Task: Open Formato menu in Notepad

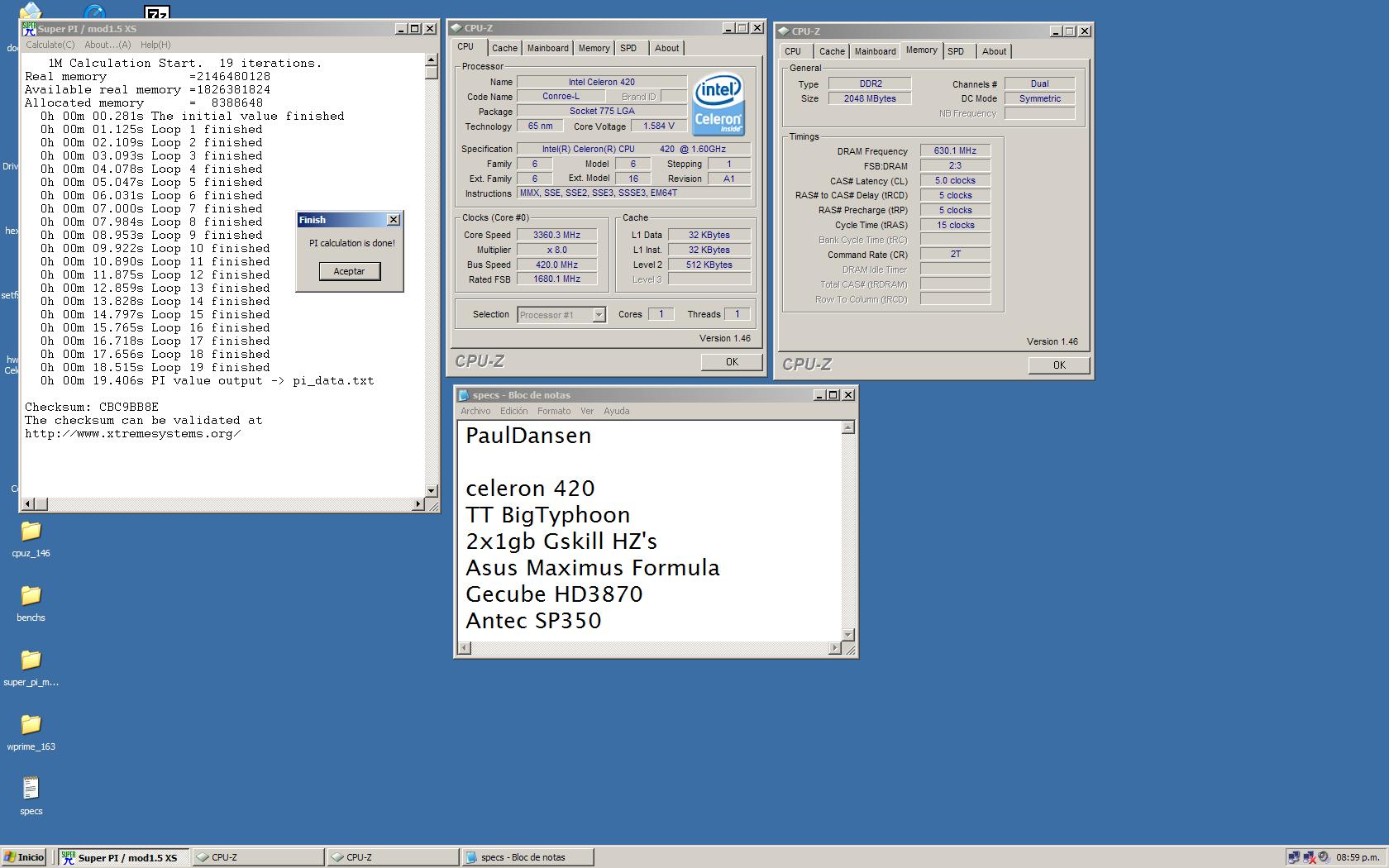Action: (554, 411)
